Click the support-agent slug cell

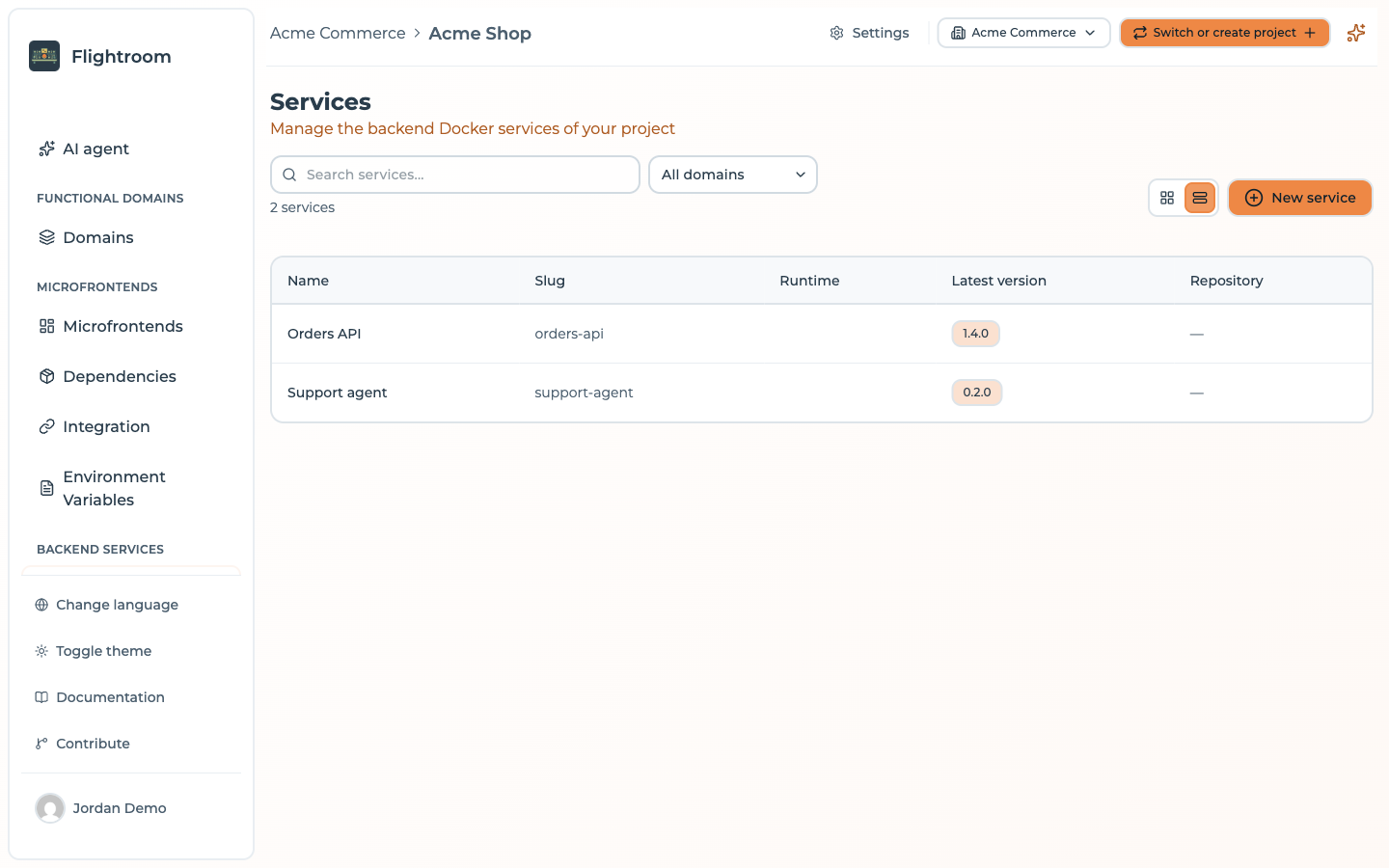click(584, 393)
